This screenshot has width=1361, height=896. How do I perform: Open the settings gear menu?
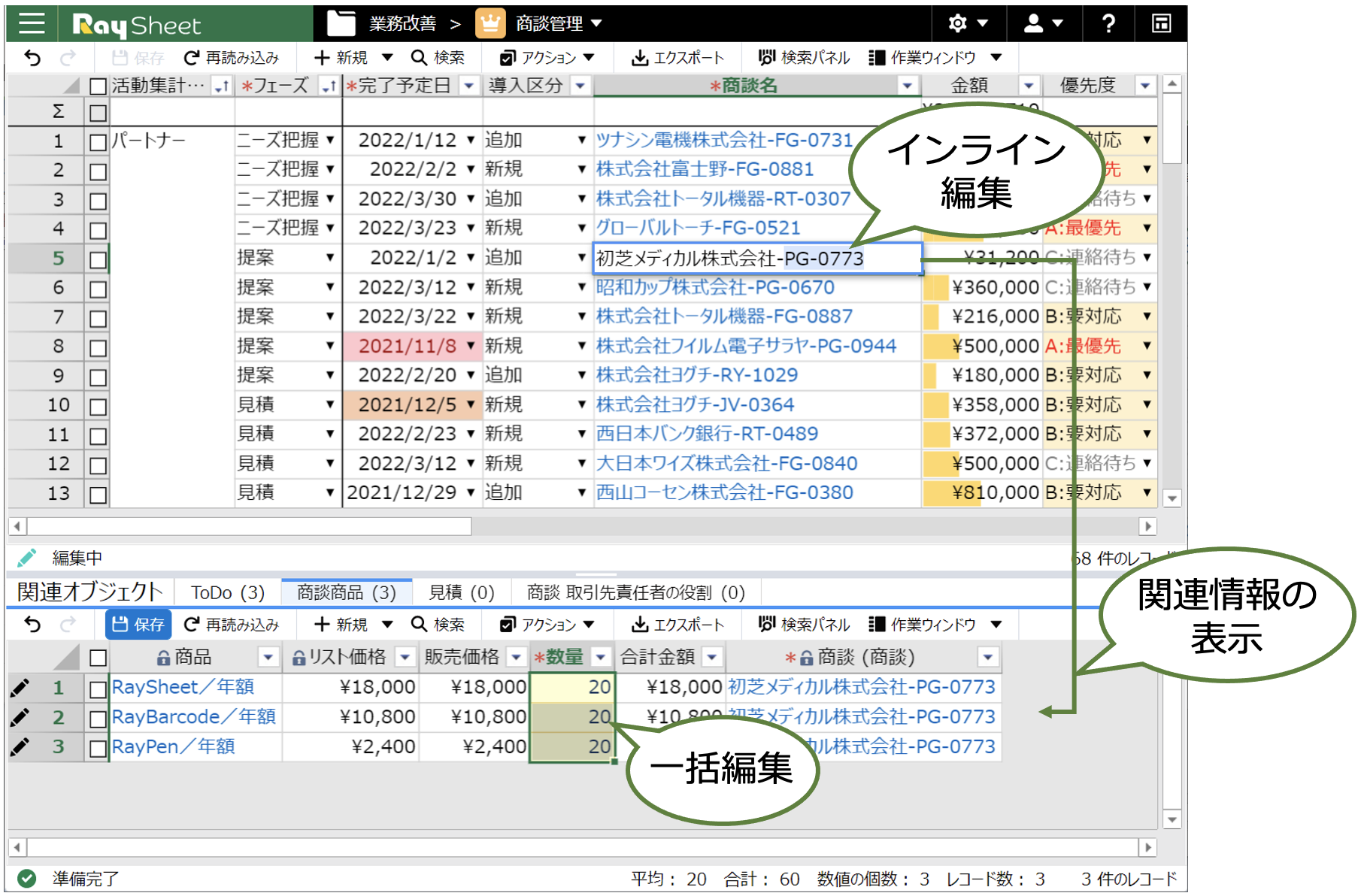(967, 24)
